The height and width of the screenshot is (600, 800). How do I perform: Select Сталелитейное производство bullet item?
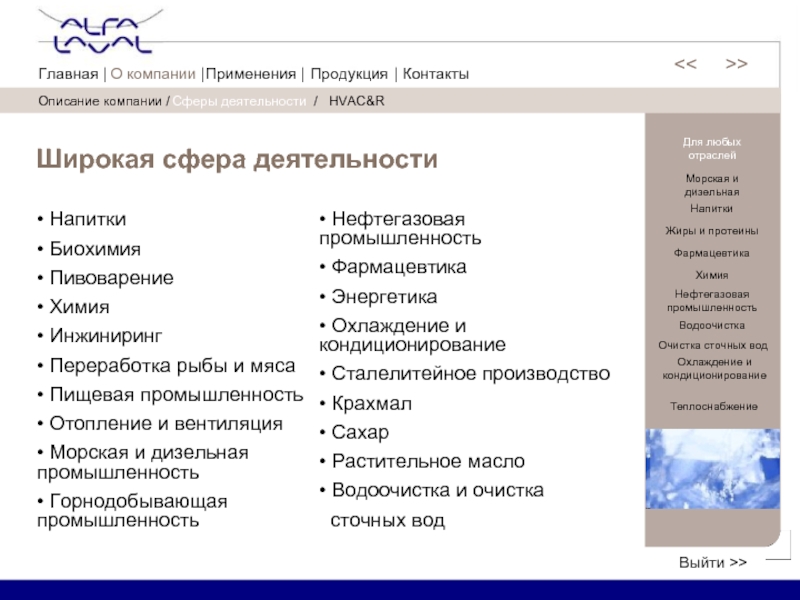[465, 373]
